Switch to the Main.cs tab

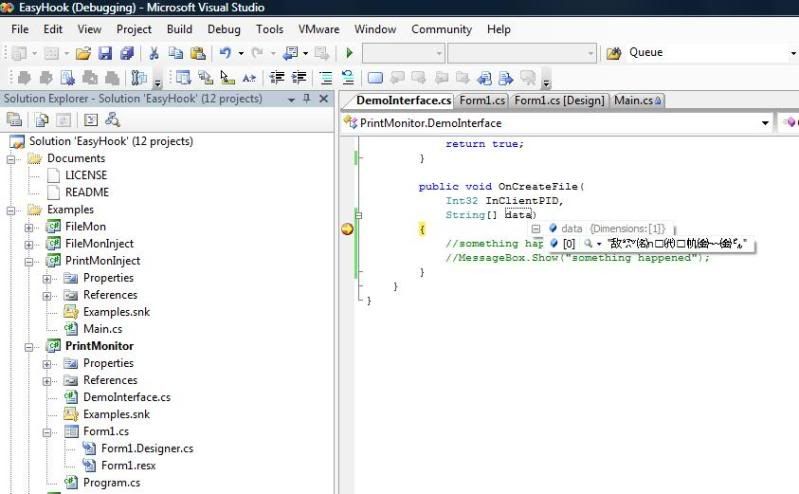pos(637,100)
